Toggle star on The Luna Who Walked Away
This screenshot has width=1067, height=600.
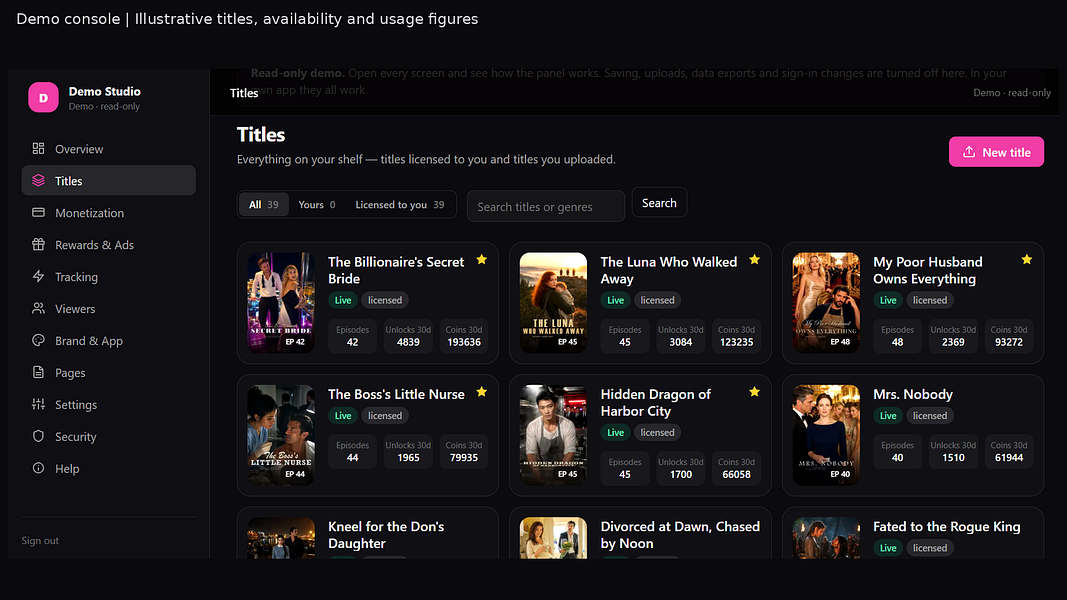tap(754, 259)
